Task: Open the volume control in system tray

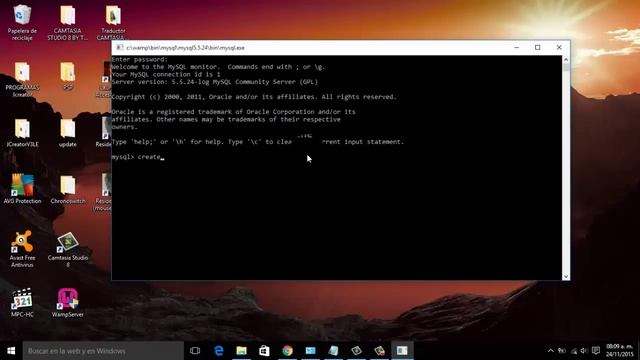Action: tap(584, 351)
